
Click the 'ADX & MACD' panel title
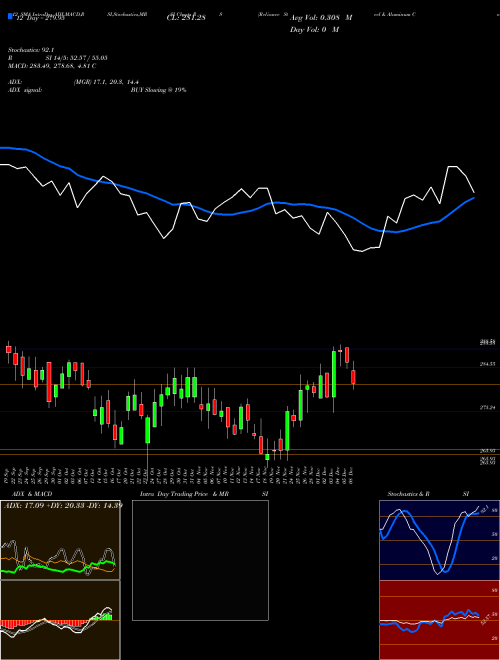tap(32, 494)
